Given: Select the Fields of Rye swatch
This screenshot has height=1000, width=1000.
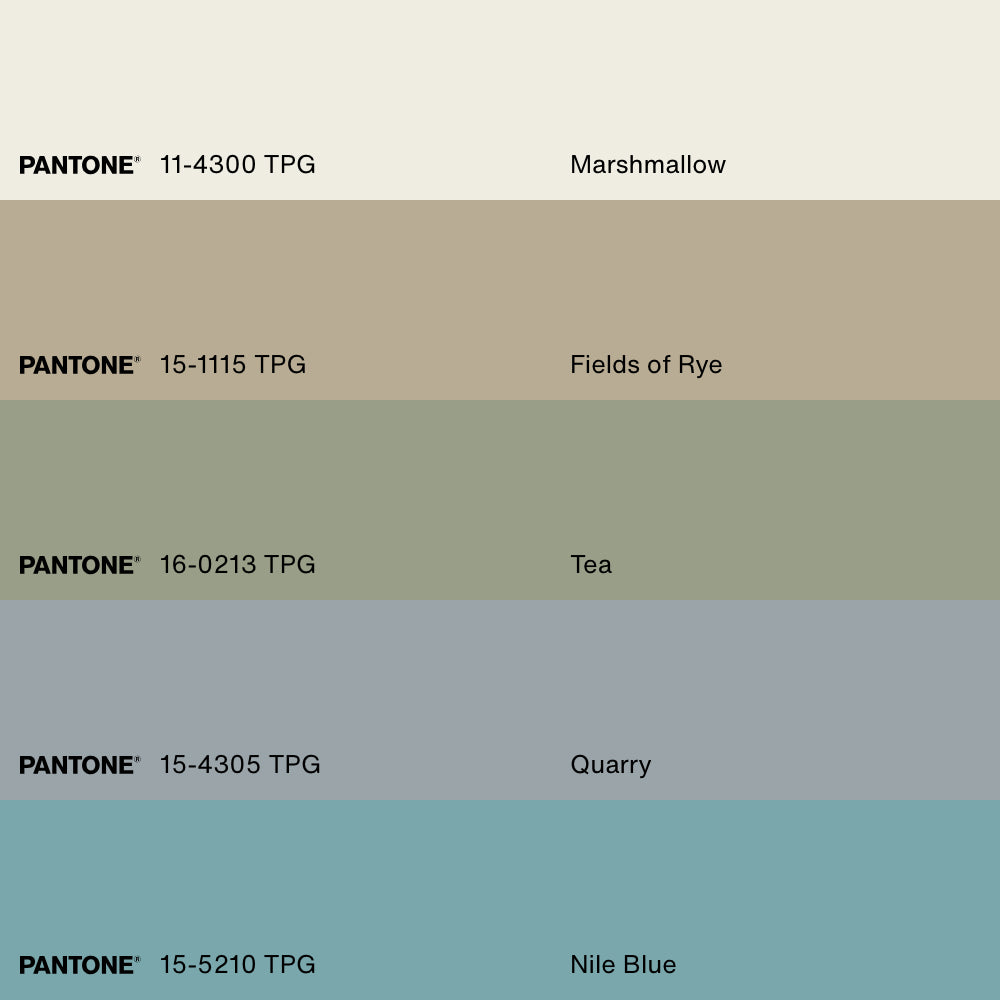Looking at the screenshot, I should [x=500, y=280].
